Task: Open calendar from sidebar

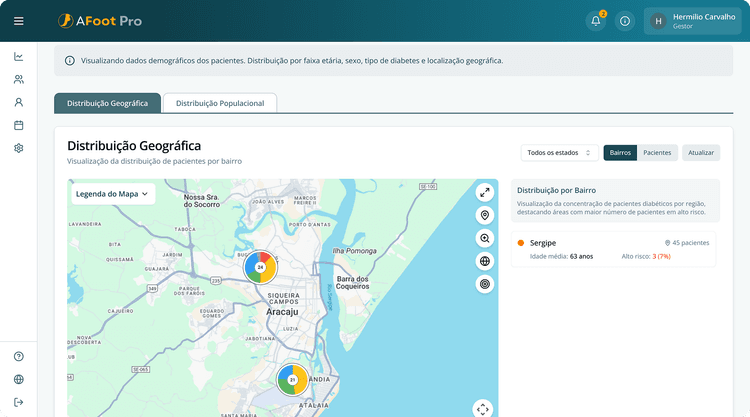Action: pos(19,125)
